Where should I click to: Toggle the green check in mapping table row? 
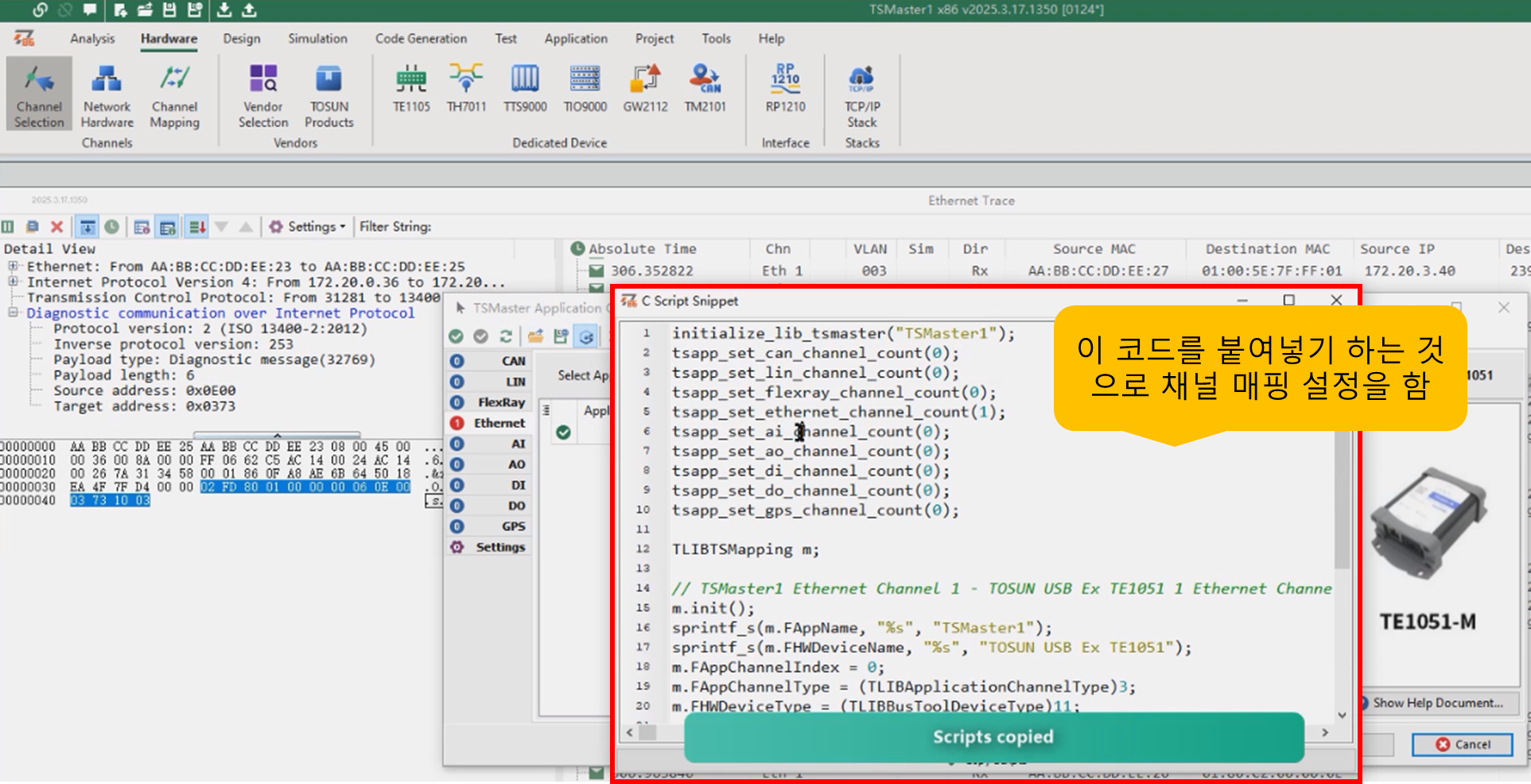(563, 433)
